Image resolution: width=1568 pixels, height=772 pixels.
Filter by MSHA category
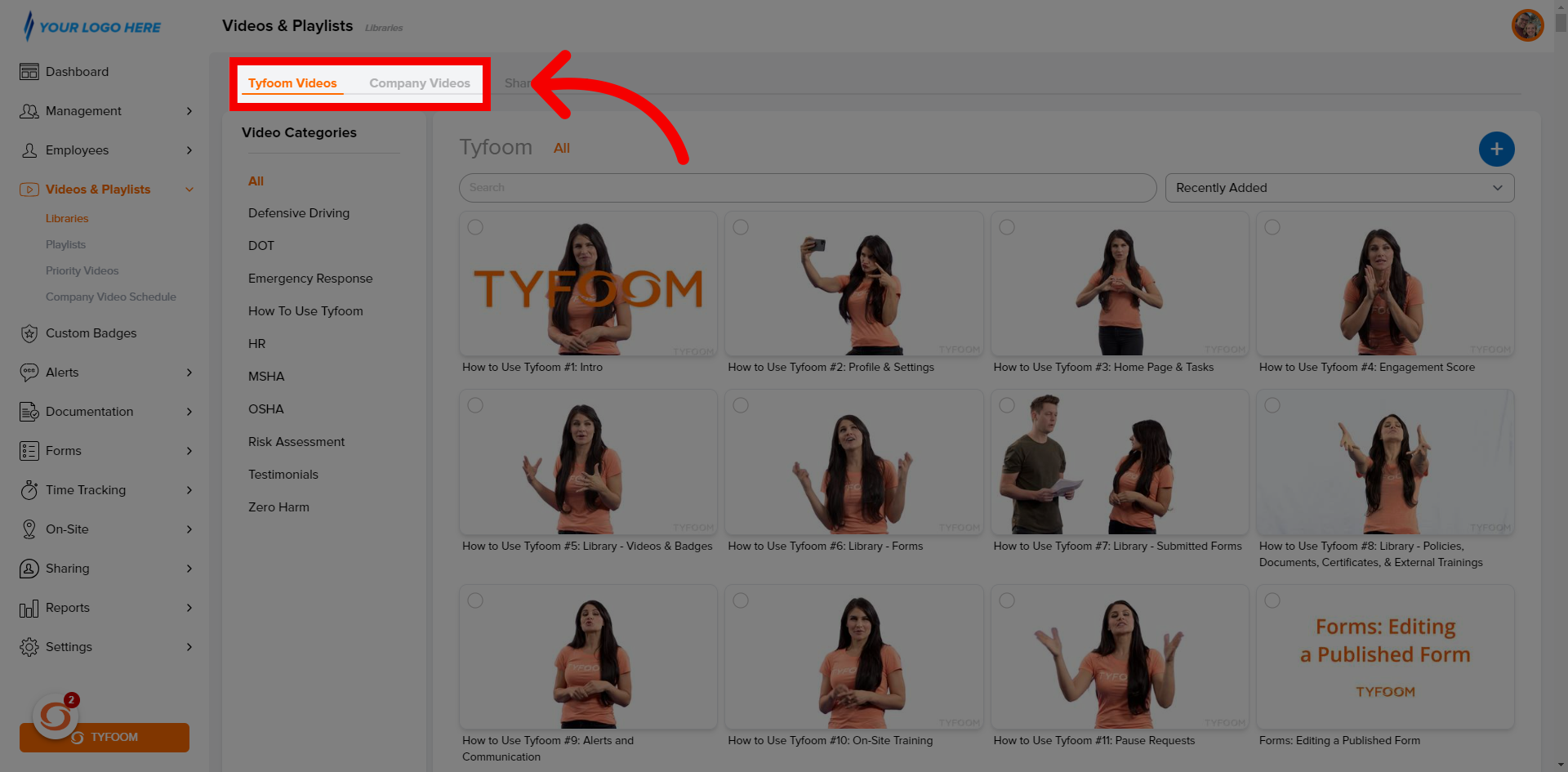point(266,377)
